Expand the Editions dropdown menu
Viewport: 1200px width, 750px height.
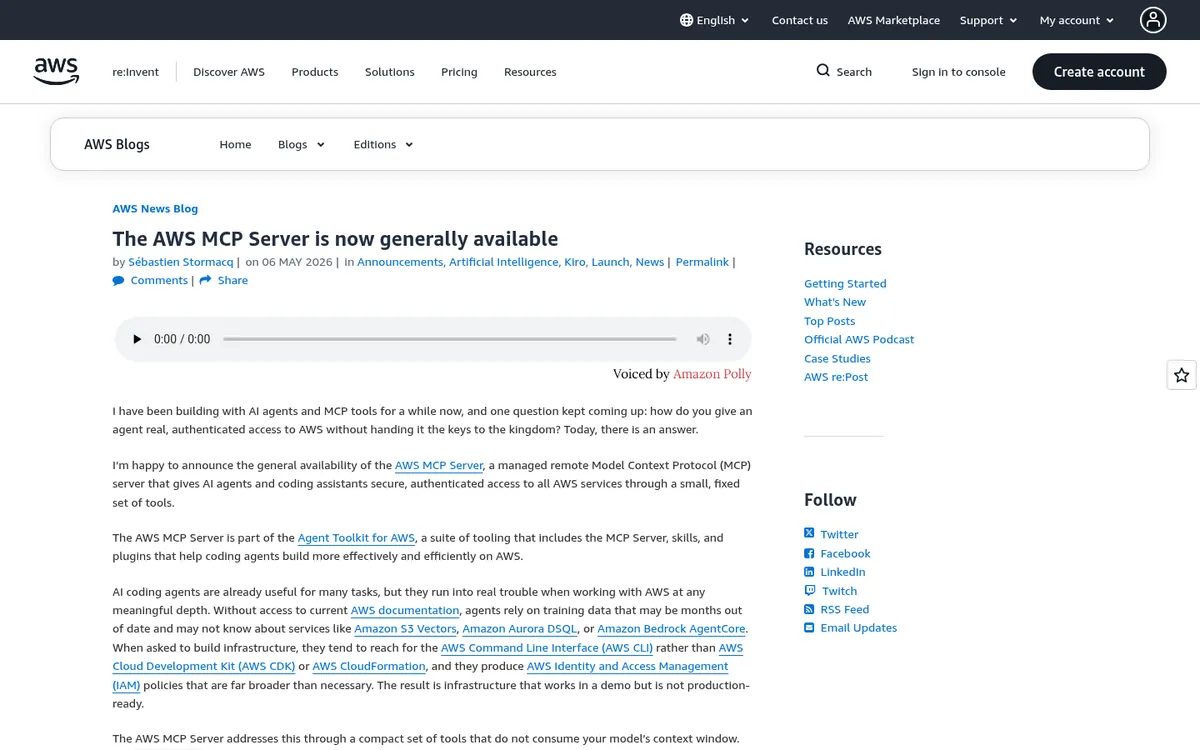tap(383, 144)
